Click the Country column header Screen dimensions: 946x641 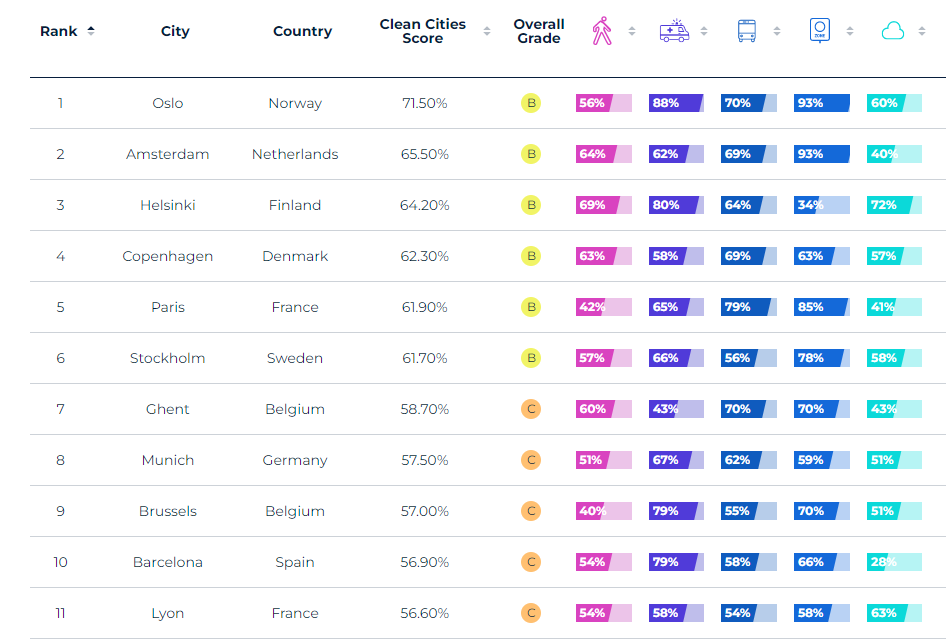click(x=302, y=31)
